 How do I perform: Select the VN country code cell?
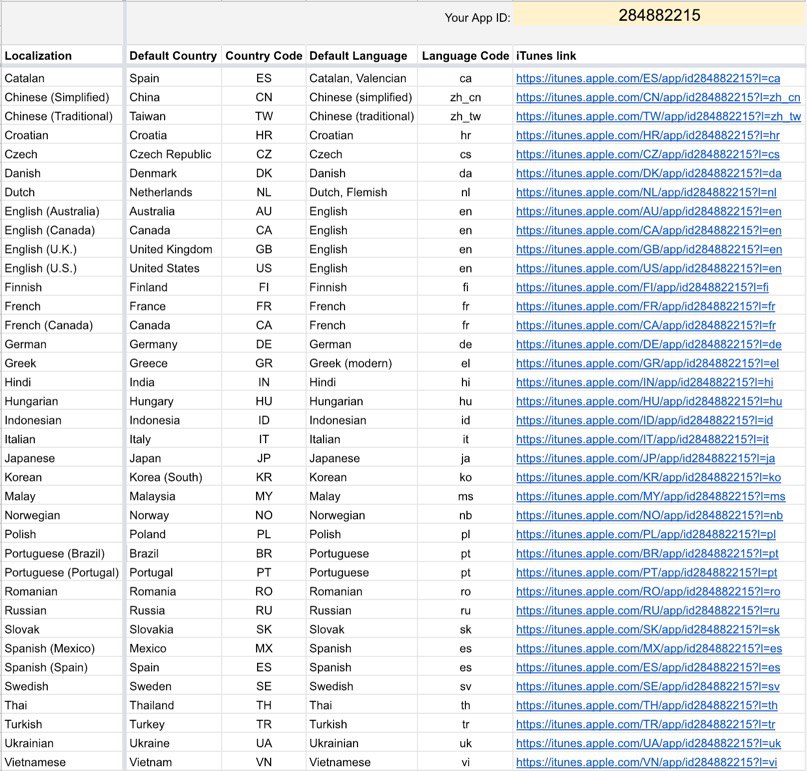pyautogui.click(x=264, y=763)
